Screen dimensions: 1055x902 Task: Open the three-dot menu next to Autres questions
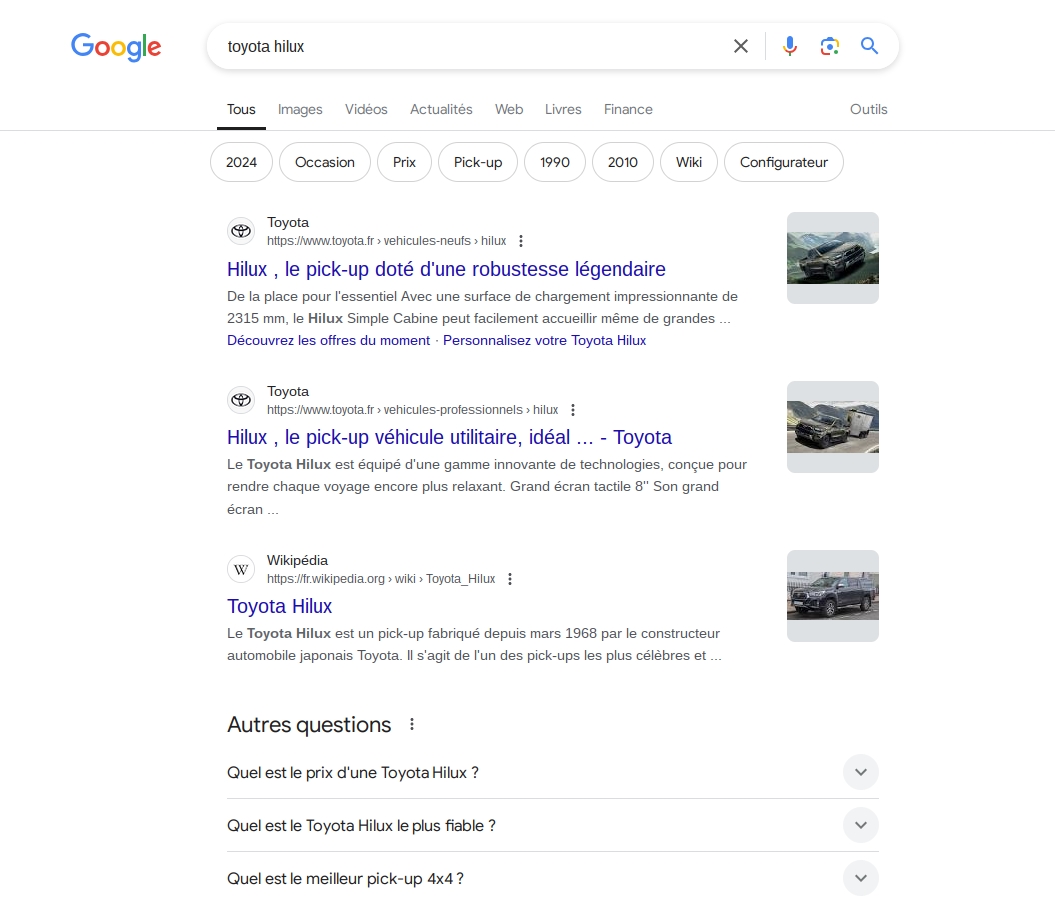[x=412, y=724]
